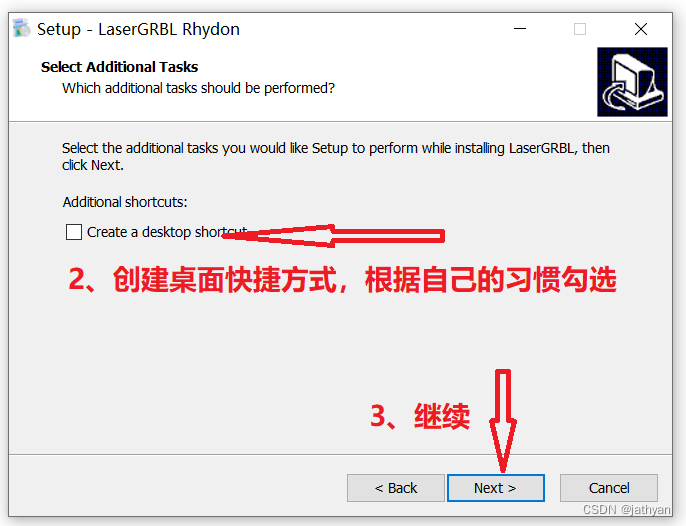The height and width of the screenshot is (526, 686).
Task: Click the 'Select Additional Tasks' heading
Action: point(119,67)
